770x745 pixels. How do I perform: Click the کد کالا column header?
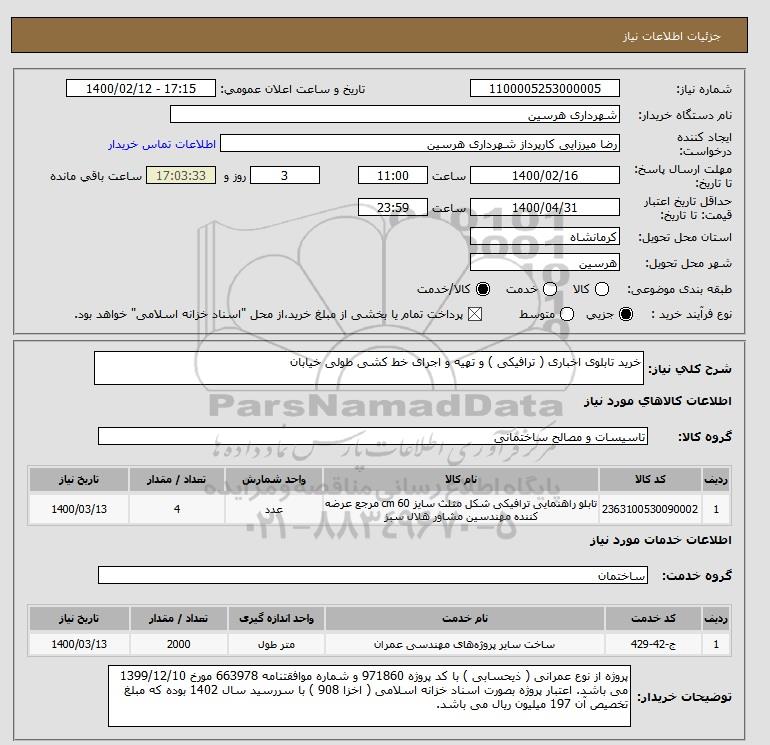[x=650, y=480]
